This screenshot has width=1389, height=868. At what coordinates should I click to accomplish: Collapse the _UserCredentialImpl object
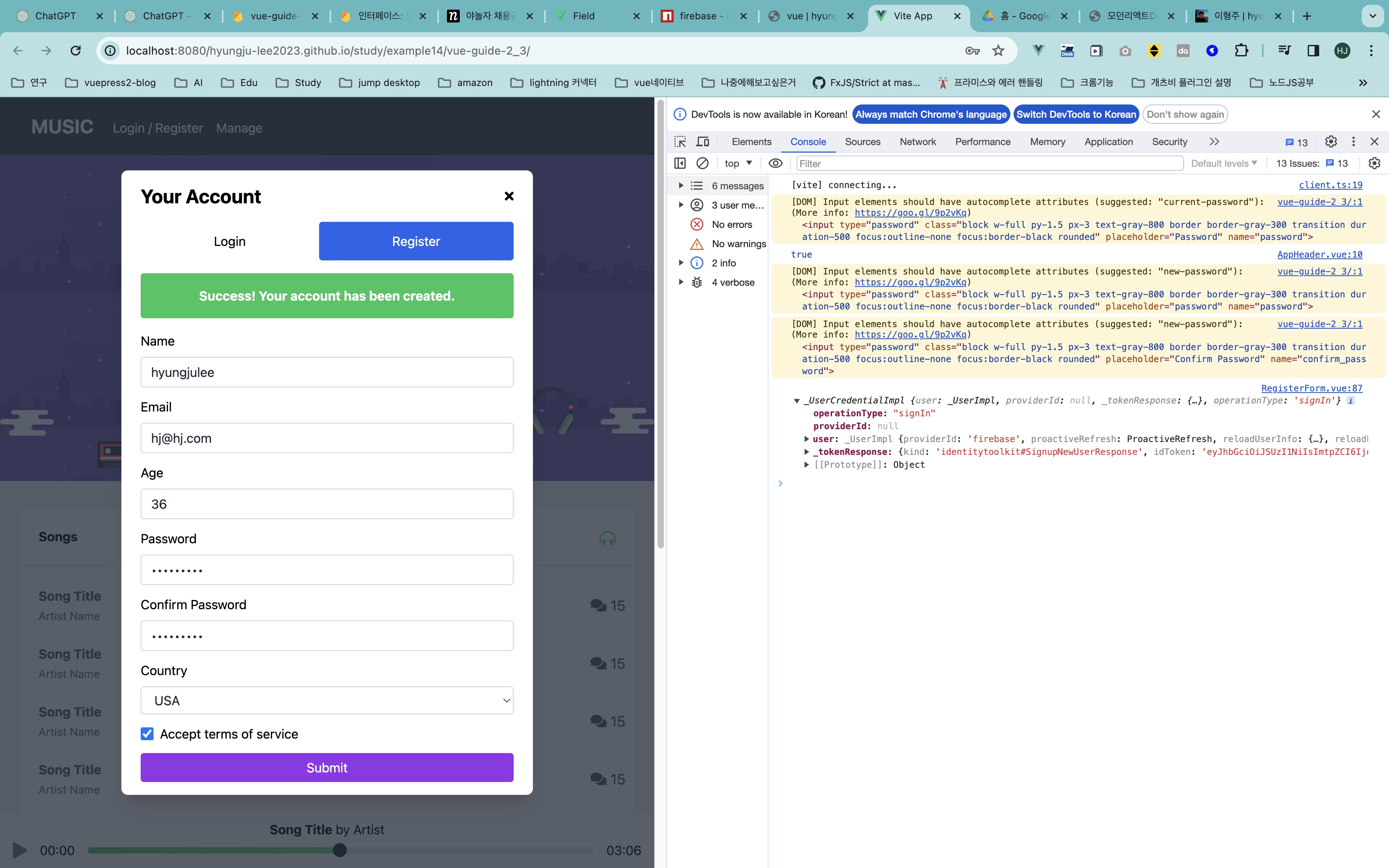(797, 401)
